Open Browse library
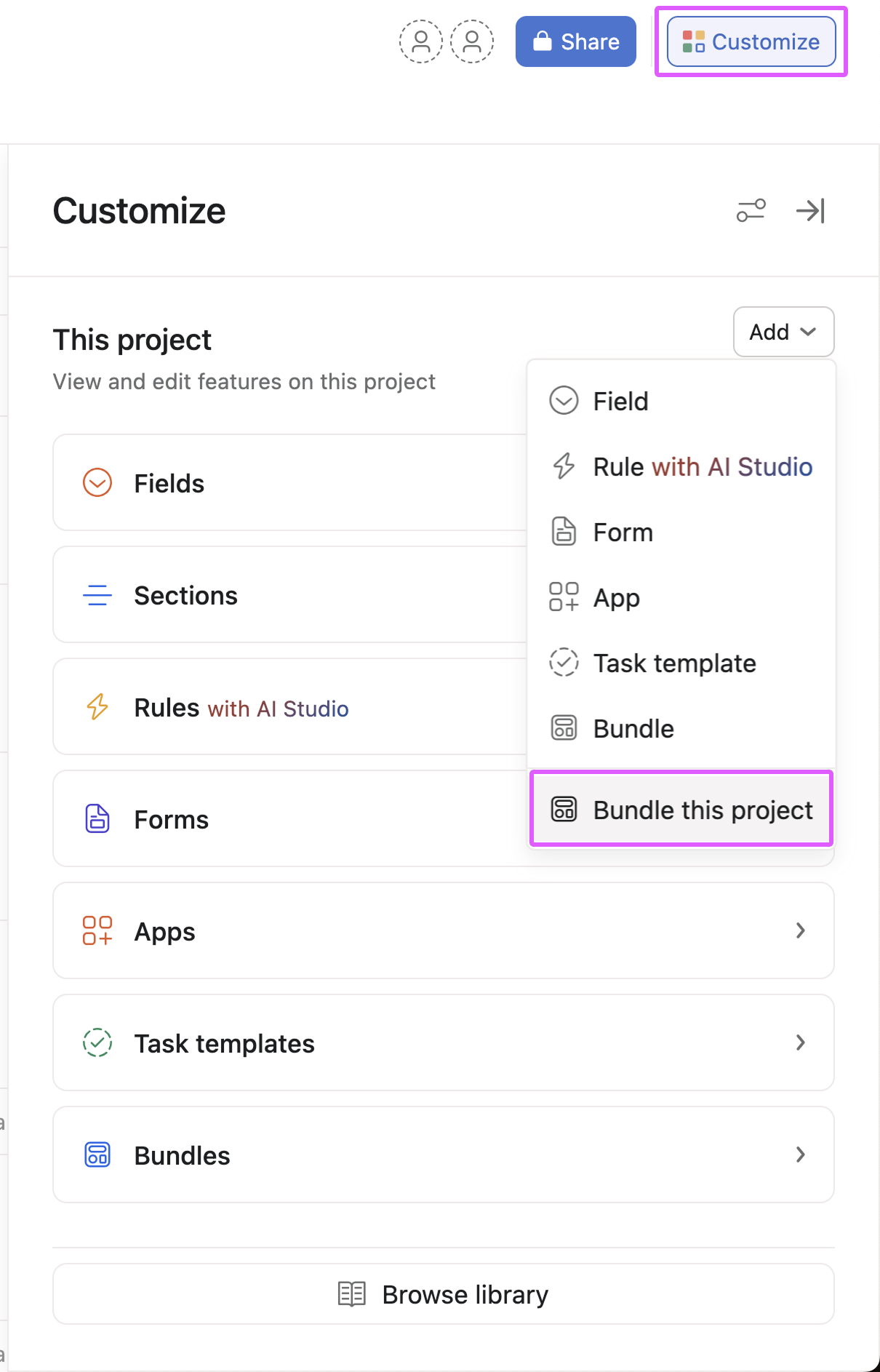The image size is (880, 1372). 443,1293
